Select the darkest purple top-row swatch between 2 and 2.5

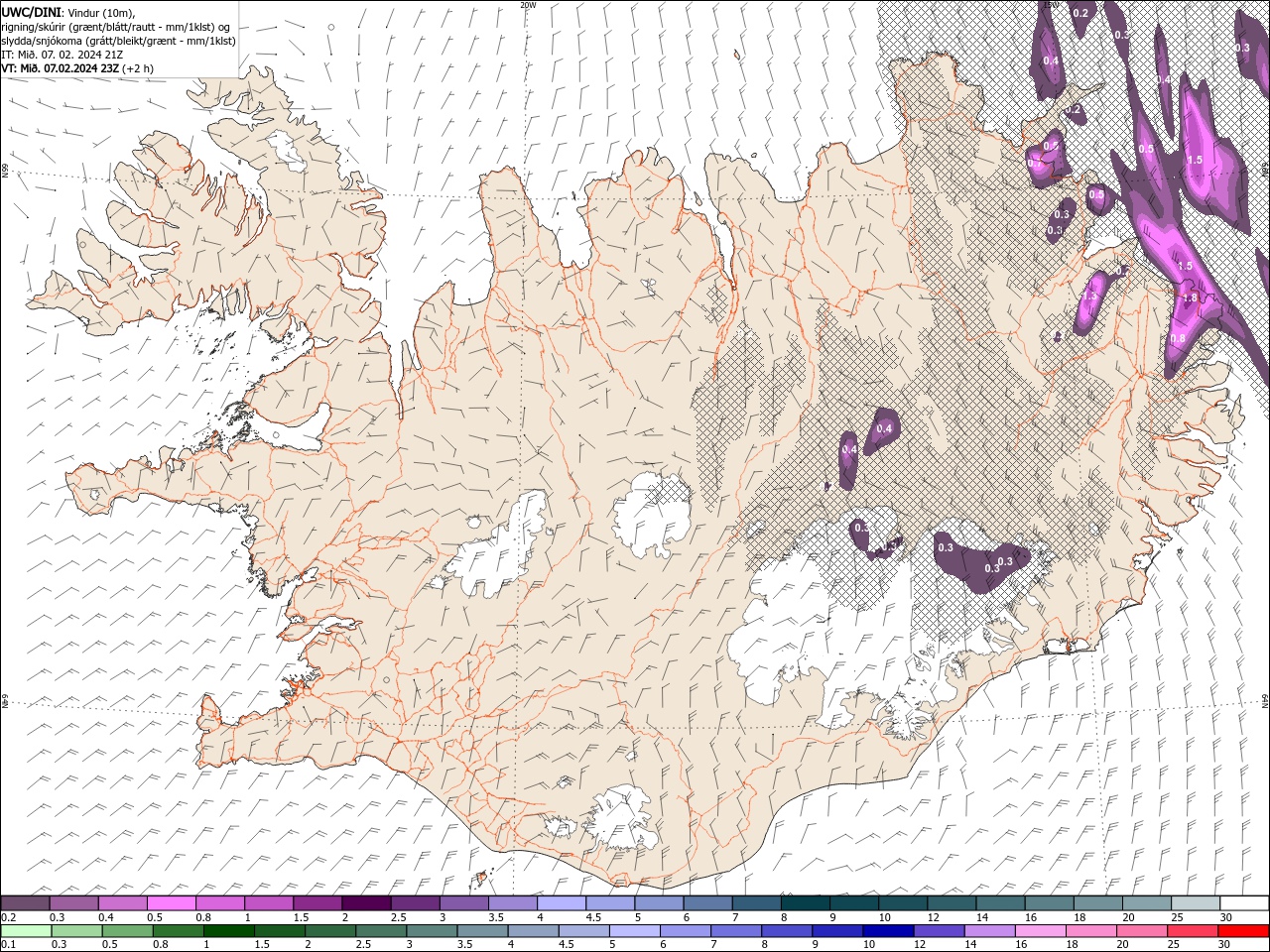tap(365, 903)
